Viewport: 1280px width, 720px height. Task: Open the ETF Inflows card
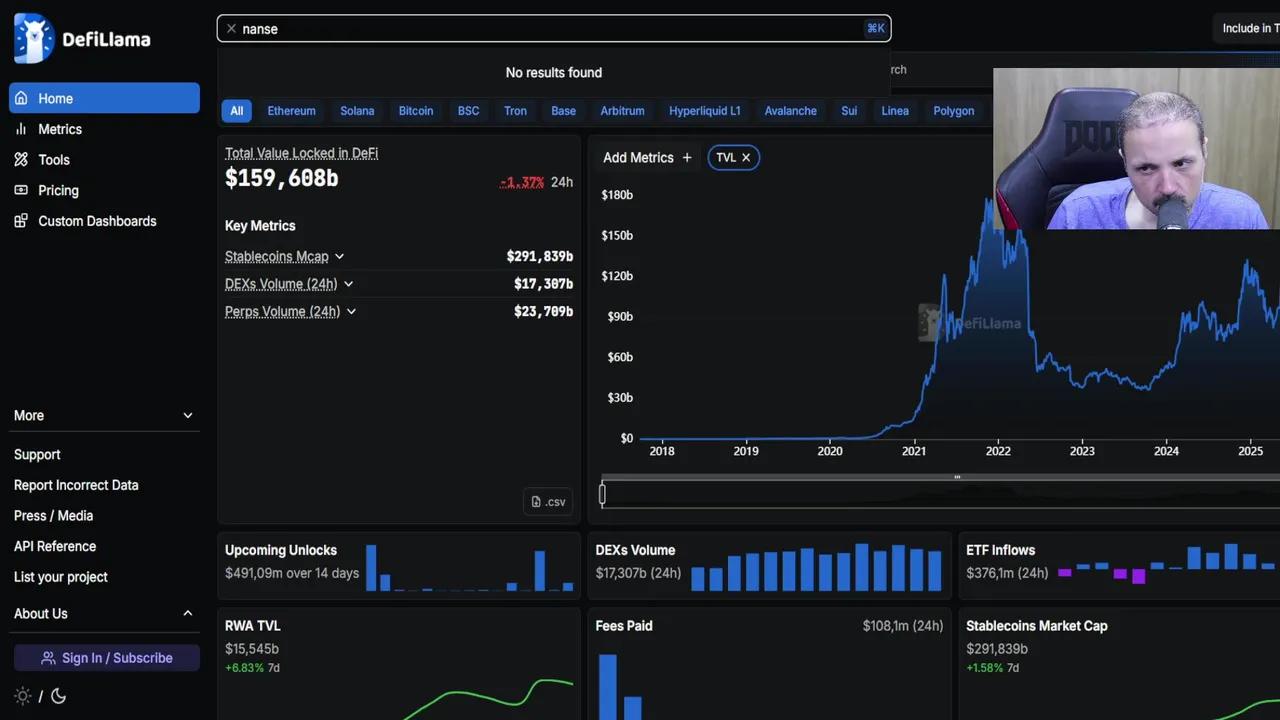pyautogui.click(x=1120, y=565)
